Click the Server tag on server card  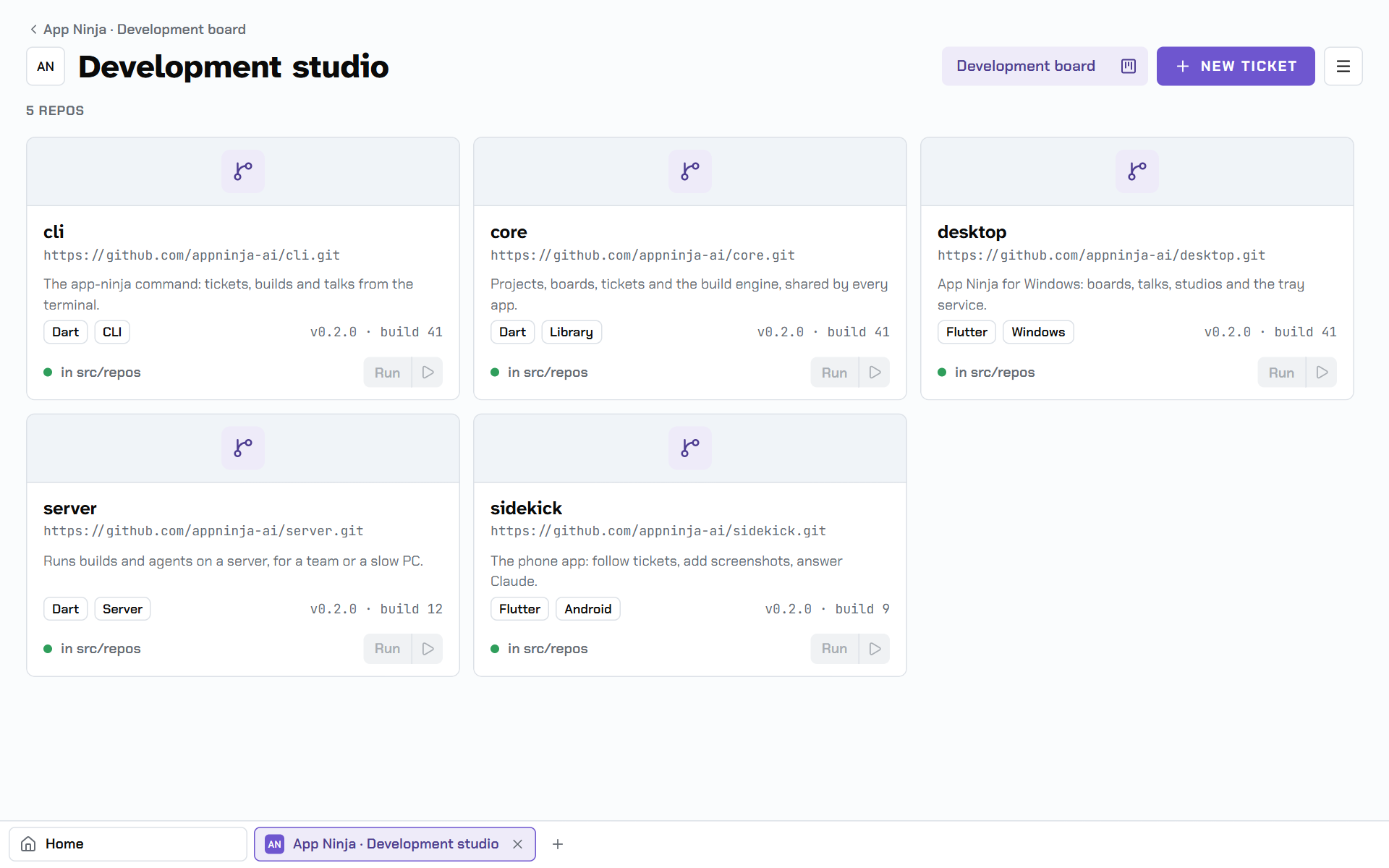[x=122, y=609]
